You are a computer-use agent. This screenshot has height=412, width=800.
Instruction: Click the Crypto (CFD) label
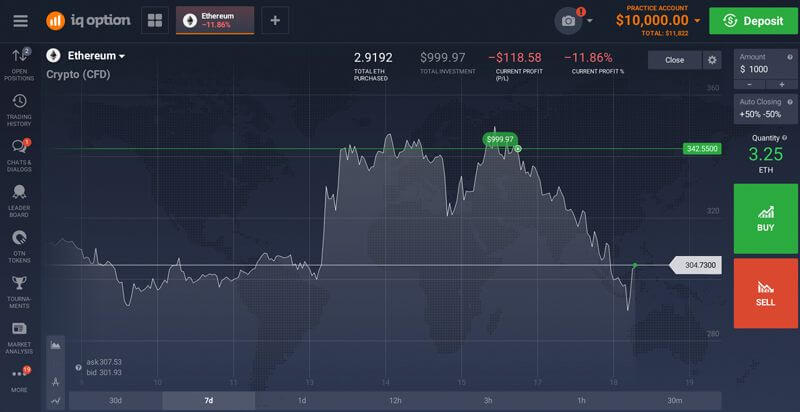78,74
